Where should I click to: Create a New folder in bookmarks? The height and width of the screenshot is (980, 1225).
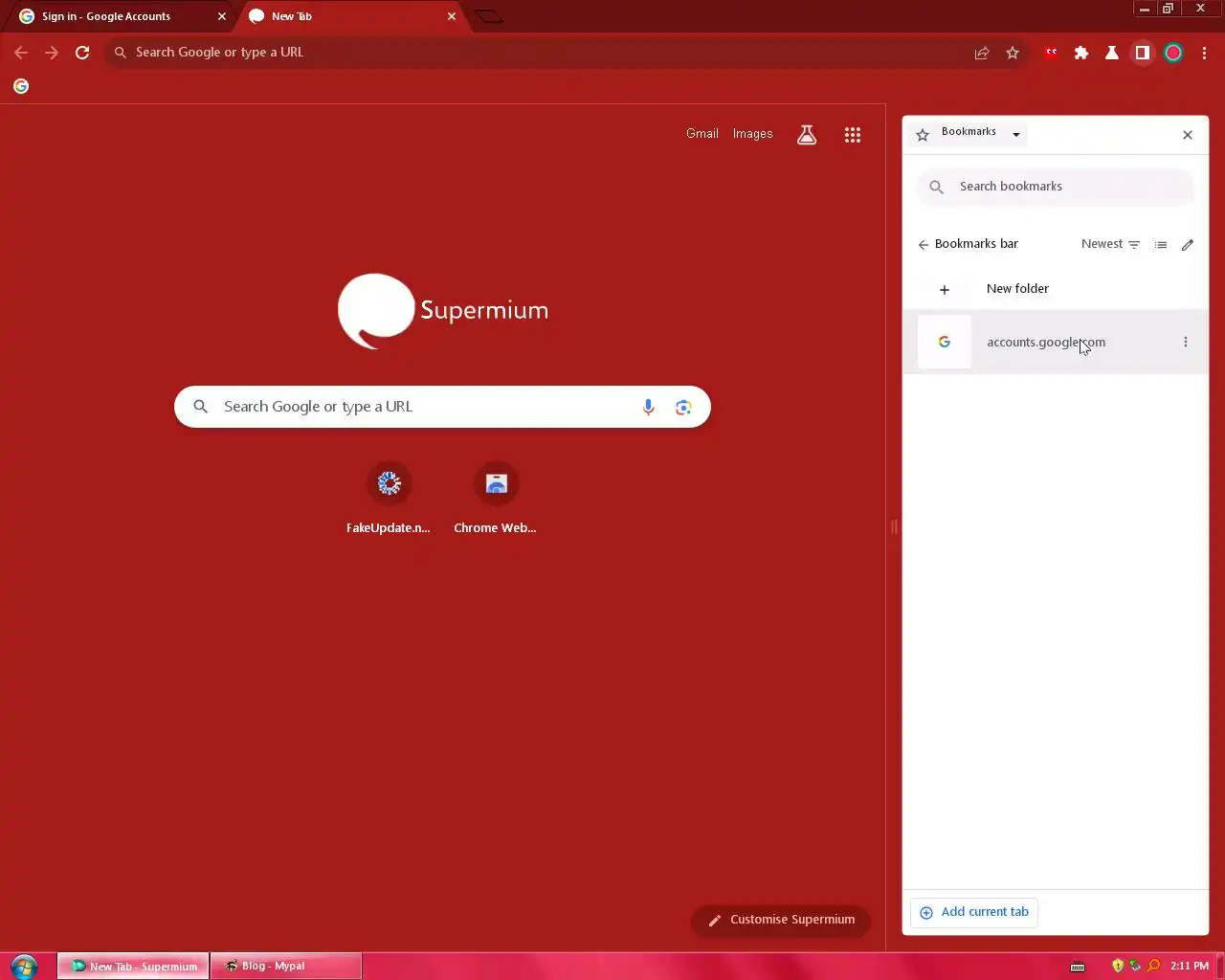click(x=1056, y=289)
